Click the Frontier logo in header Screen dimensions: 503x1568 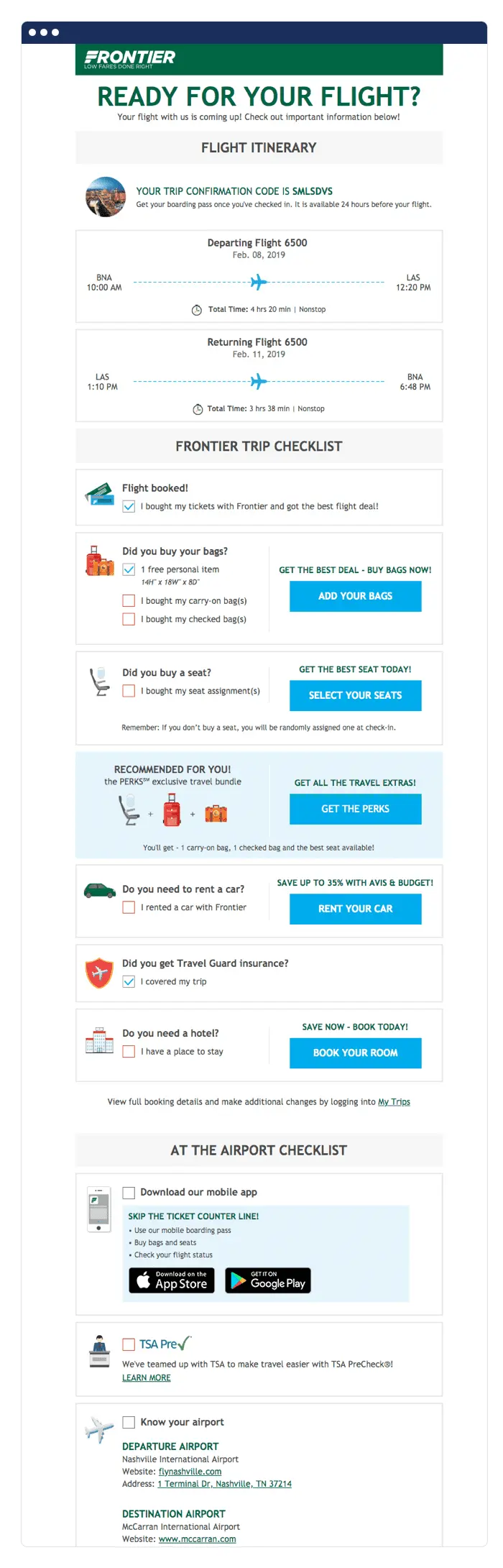(130, 58)
